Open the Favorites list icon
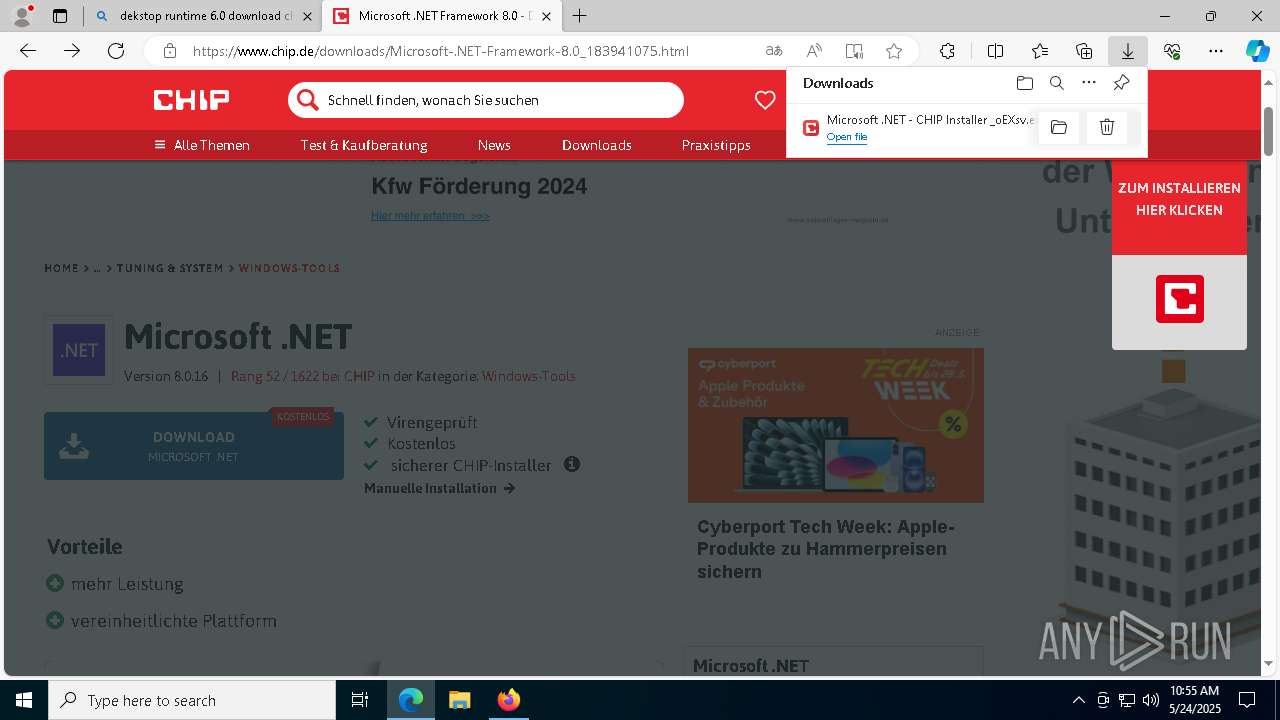The width and height of the screenshot is (1280, 720). (1040, 51)
